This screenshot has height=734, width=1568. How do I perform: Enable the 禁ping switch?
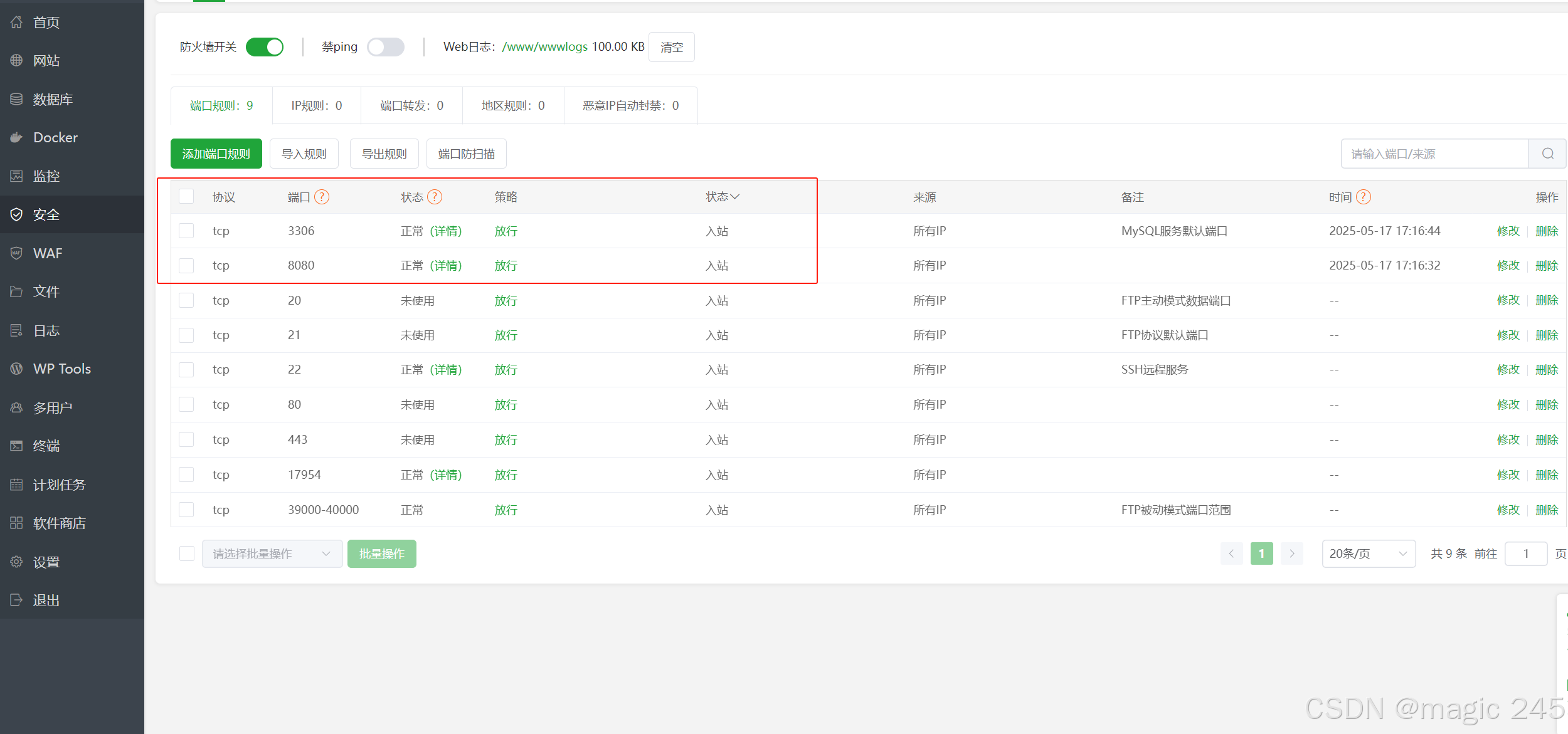(x=385, y=47)
